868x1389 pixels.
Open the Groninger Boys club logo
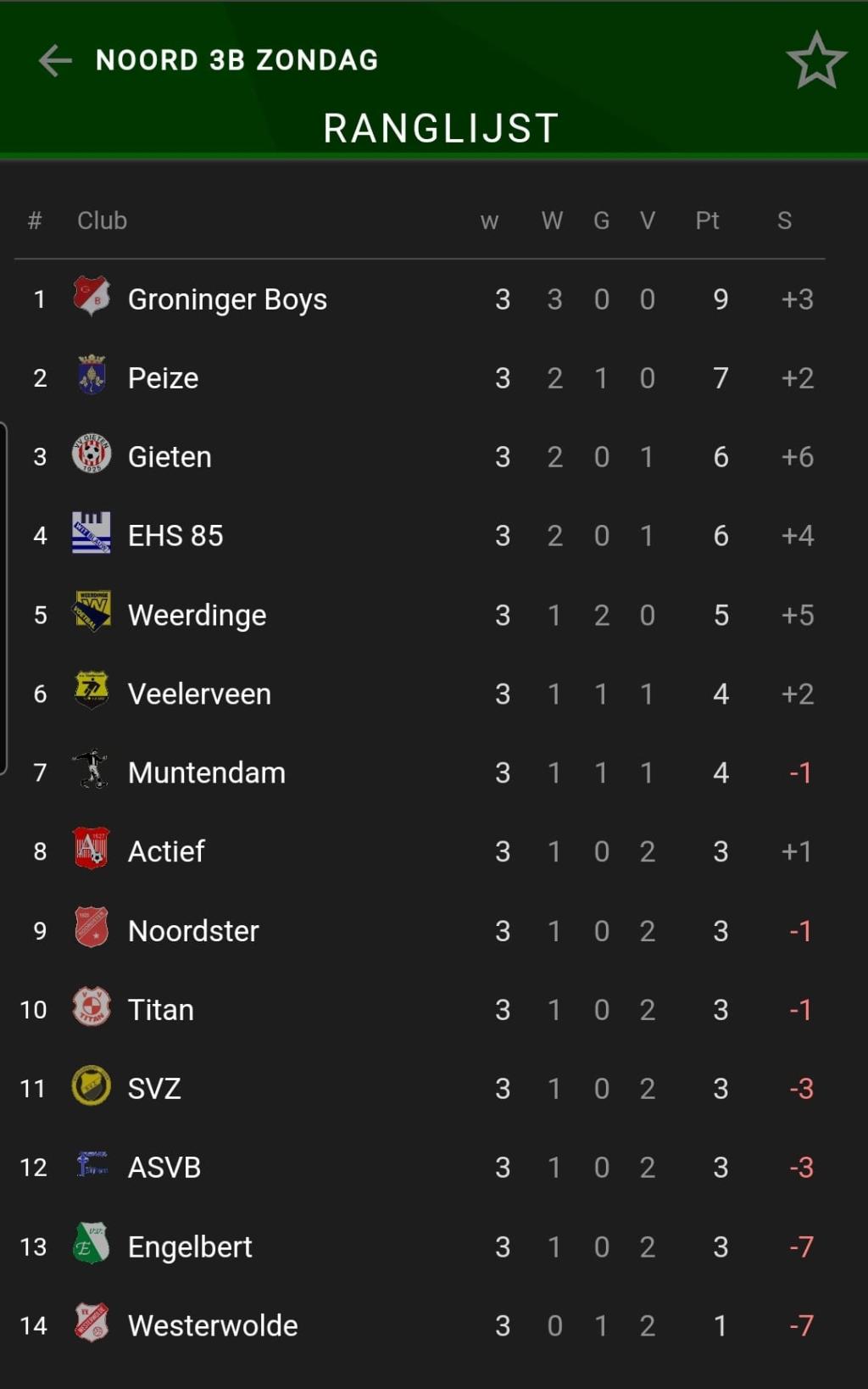92,297
